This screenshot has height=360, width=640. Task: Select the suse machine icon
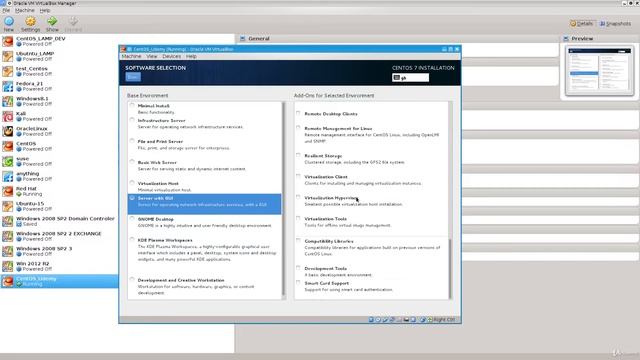7,161
